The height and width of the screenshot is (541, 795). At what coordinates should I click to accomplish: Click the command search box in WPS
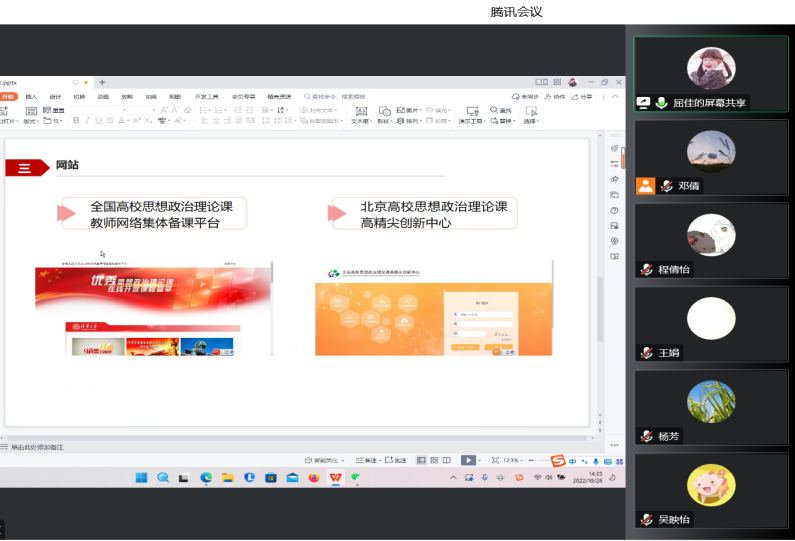(x=335, y=96)
